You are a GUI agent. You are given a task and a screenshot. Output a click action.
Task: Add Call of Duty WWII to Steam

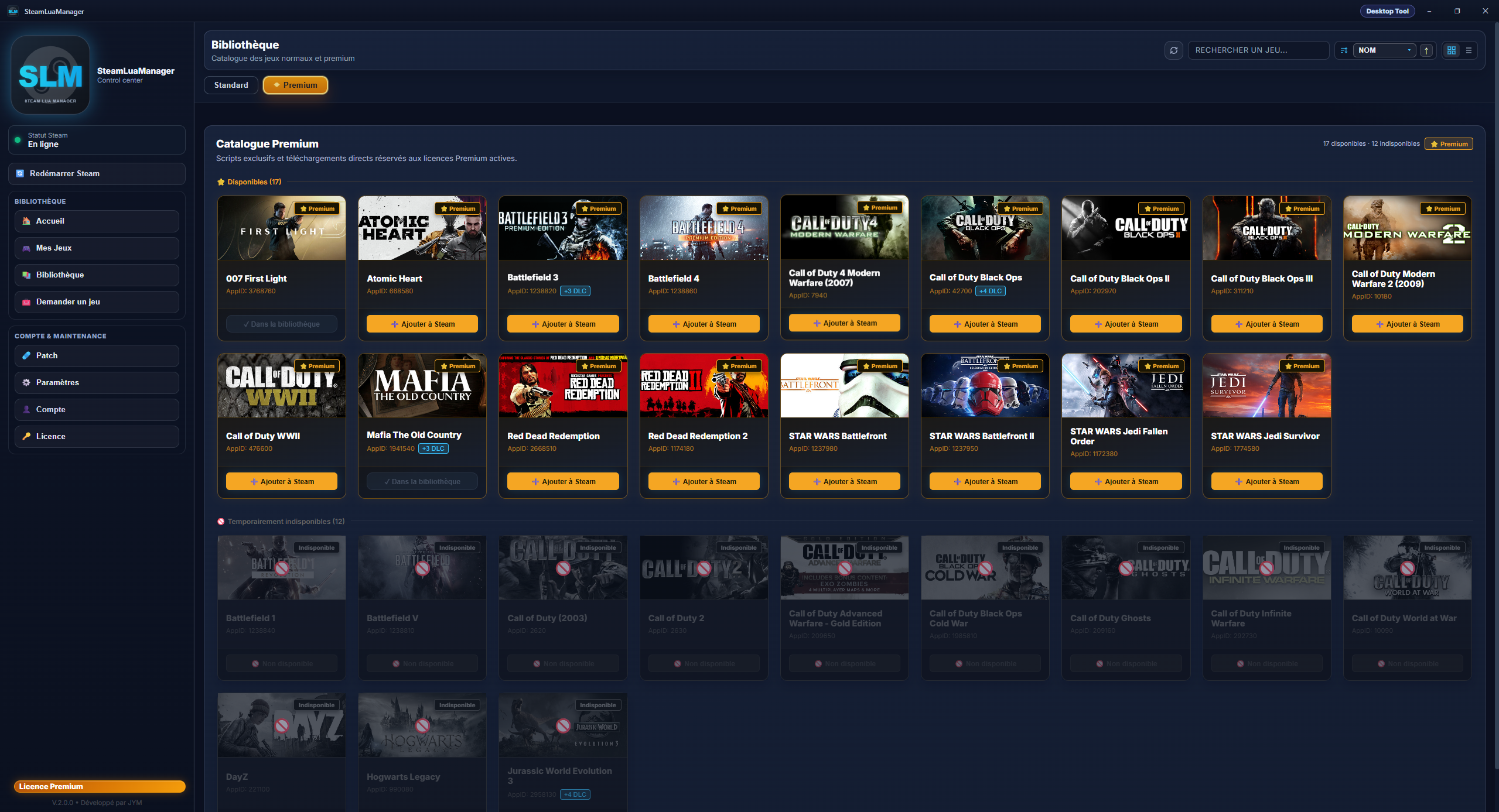click(x=282, y=482)
